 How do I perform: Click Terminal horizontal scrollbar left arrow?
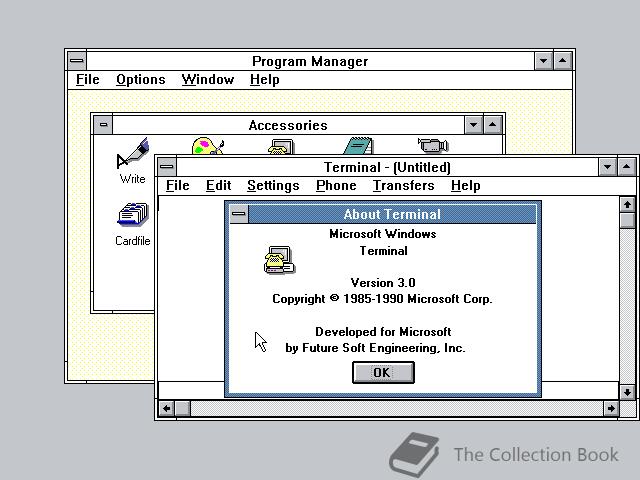coord(167,409)
